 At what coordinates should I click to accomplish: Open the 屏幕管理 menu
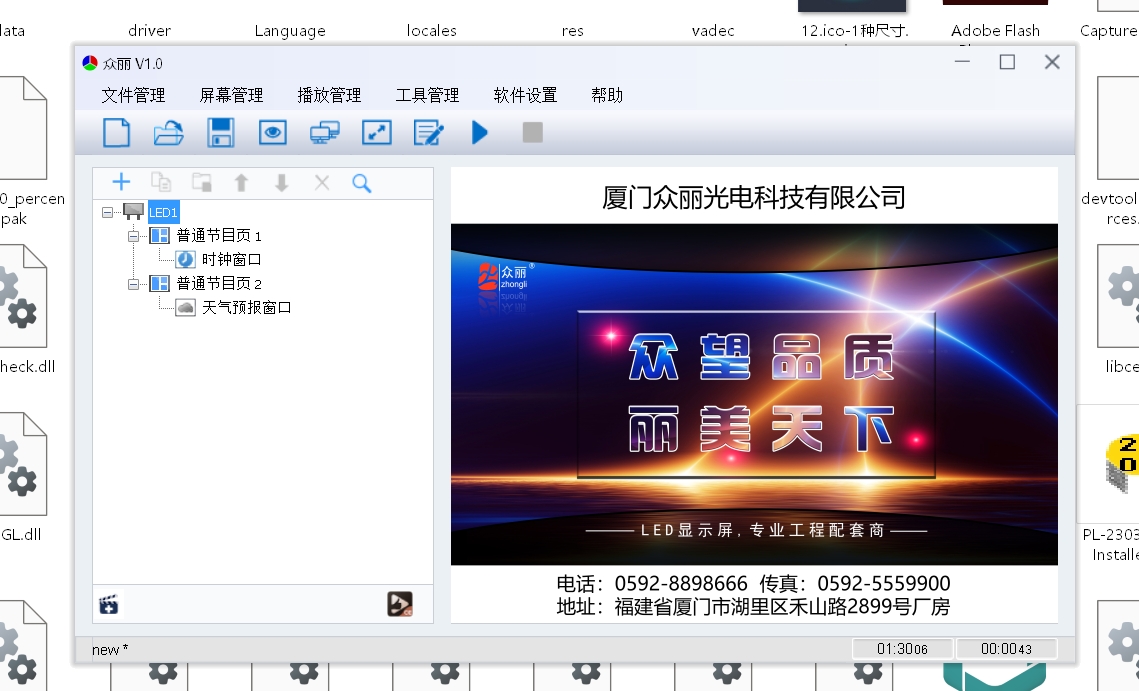coord(232,95)
